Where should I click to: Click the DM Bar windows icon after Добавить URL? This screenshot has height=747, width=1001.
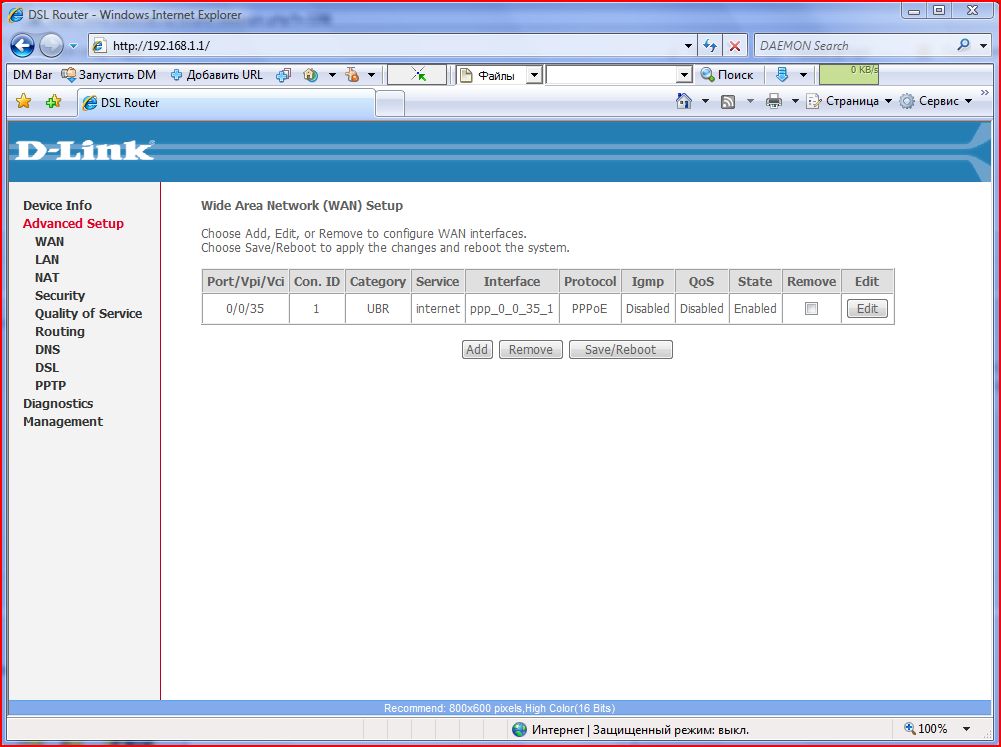[283, 75]
